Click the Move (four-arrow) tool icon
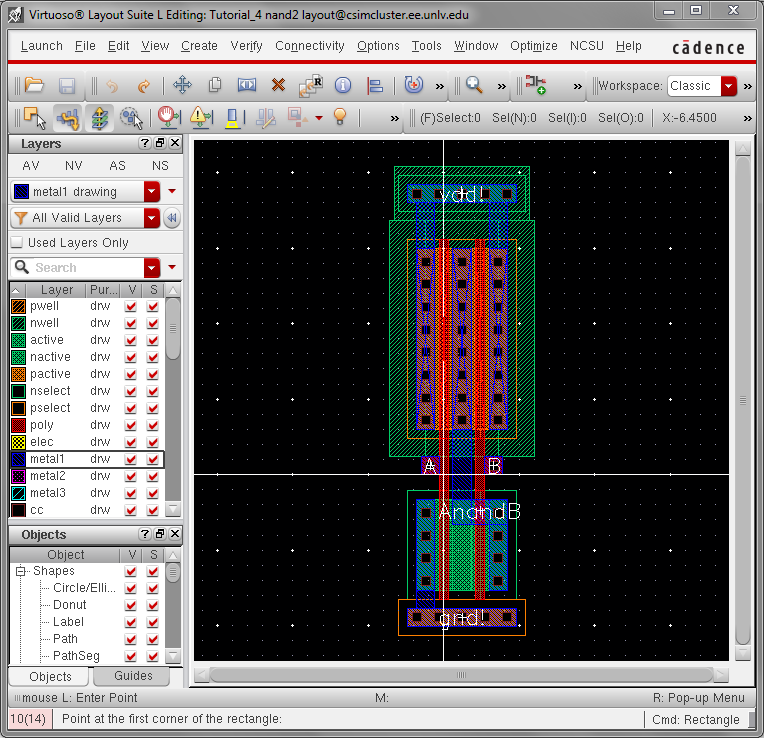 tap(182, 86)
